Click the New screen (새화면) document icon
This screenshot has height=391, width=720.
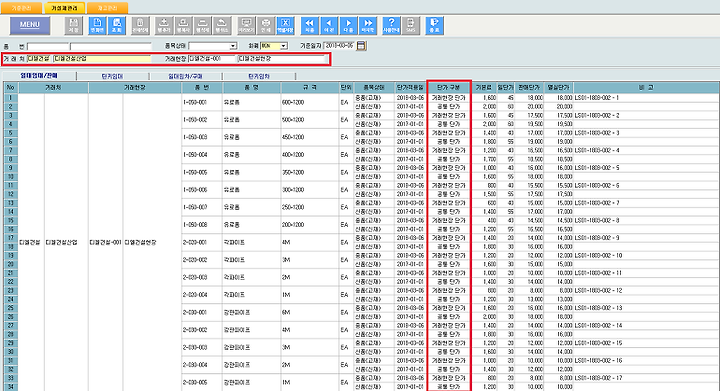[x=97, y=25]
